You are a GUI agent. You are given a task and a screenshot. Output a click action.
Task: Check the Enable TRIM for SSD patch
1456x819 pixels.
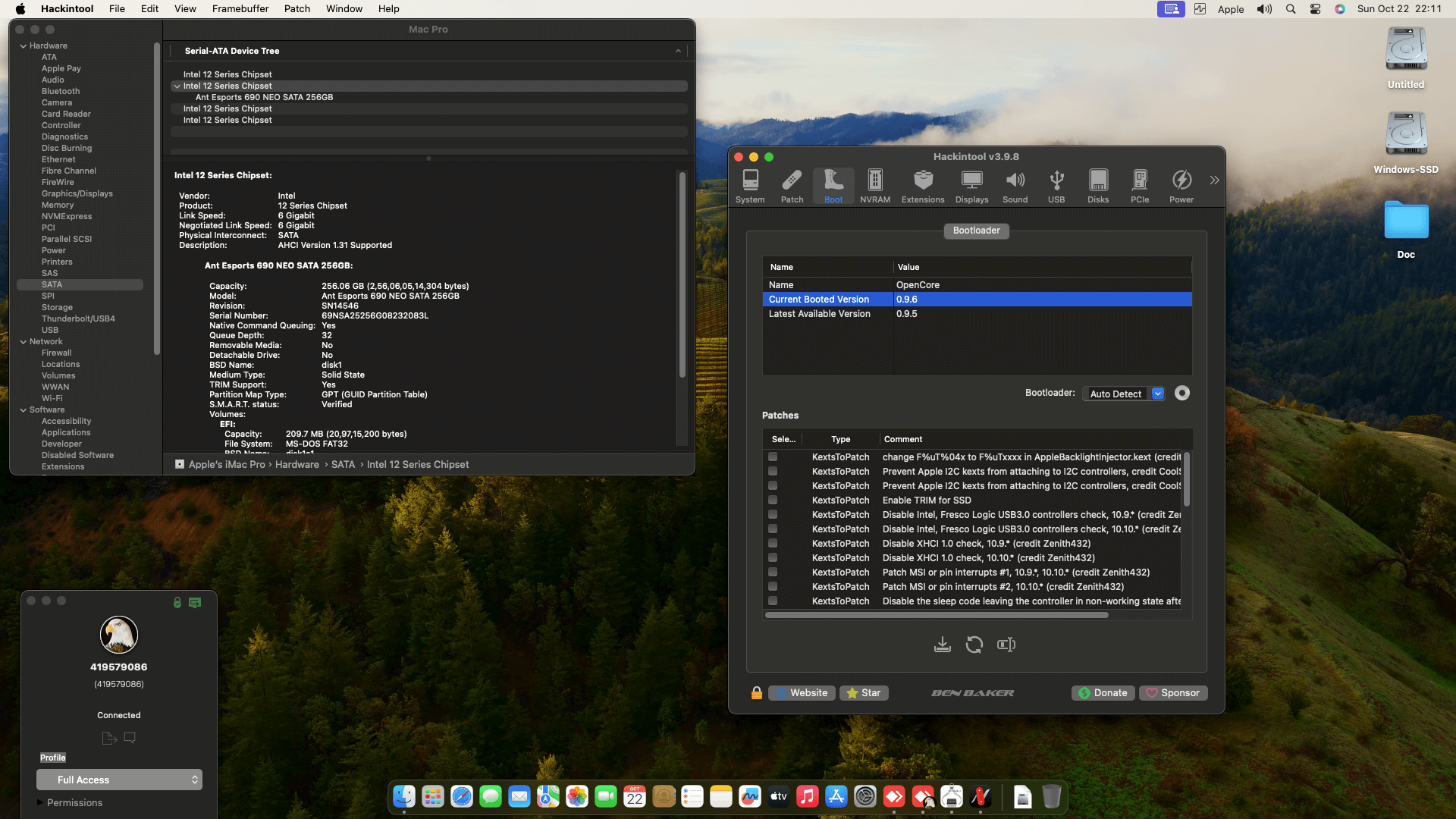(x=772, y=500)
